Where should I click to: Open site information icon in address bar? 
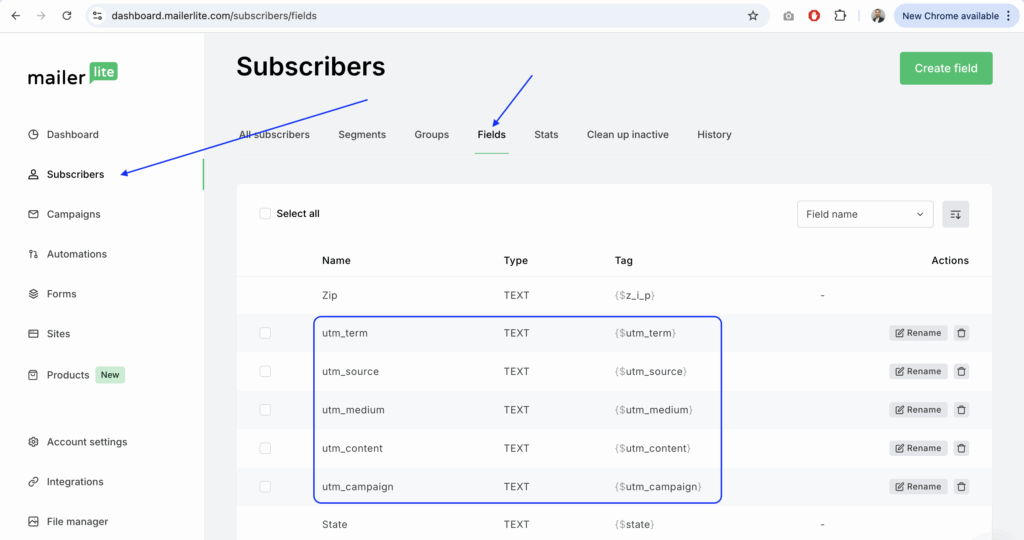click(x=97, y=16)
